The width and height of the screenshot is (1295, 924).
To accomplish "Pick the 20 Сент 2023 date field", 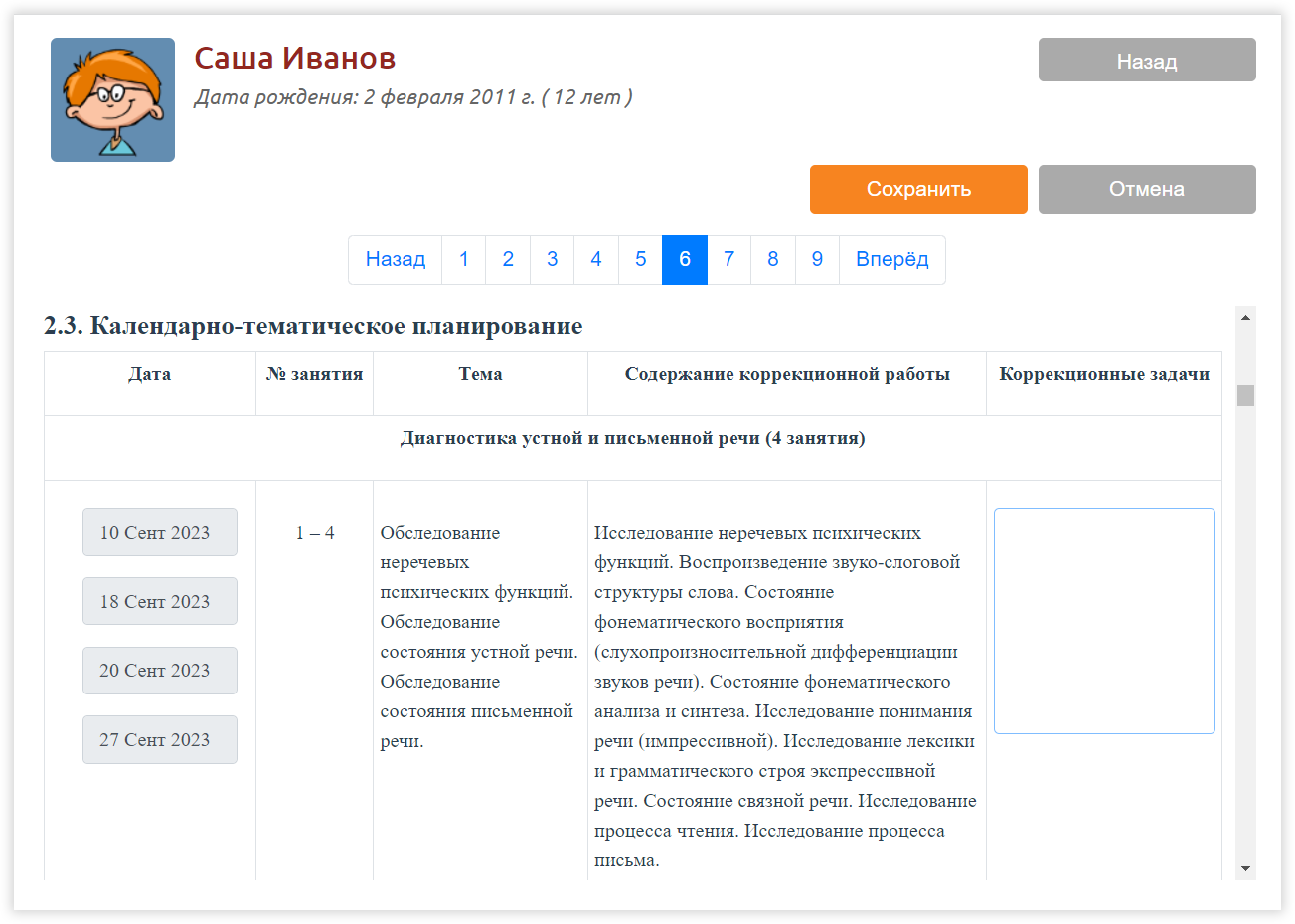I will [x=159, y=671].
